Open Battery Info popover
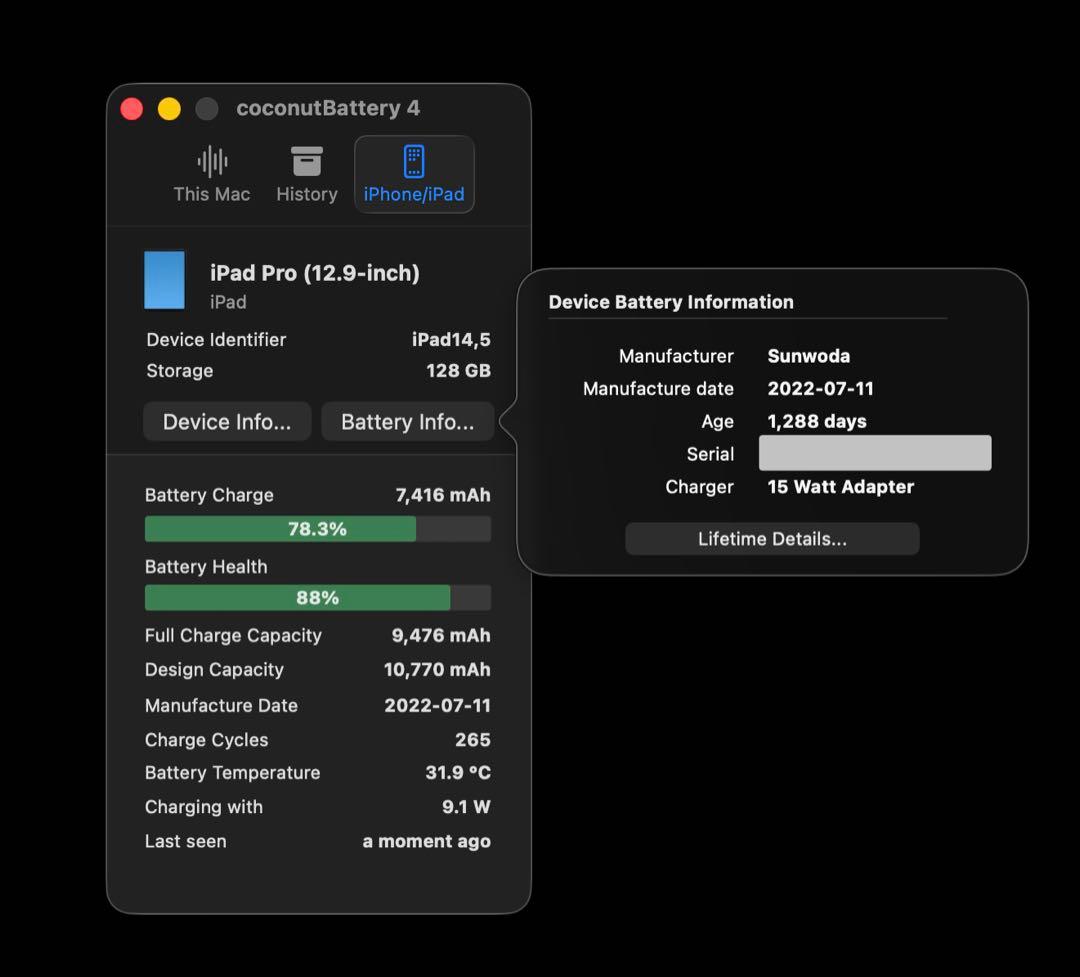The height and width of the screenshot is (977, 1080). click(407, 421)
